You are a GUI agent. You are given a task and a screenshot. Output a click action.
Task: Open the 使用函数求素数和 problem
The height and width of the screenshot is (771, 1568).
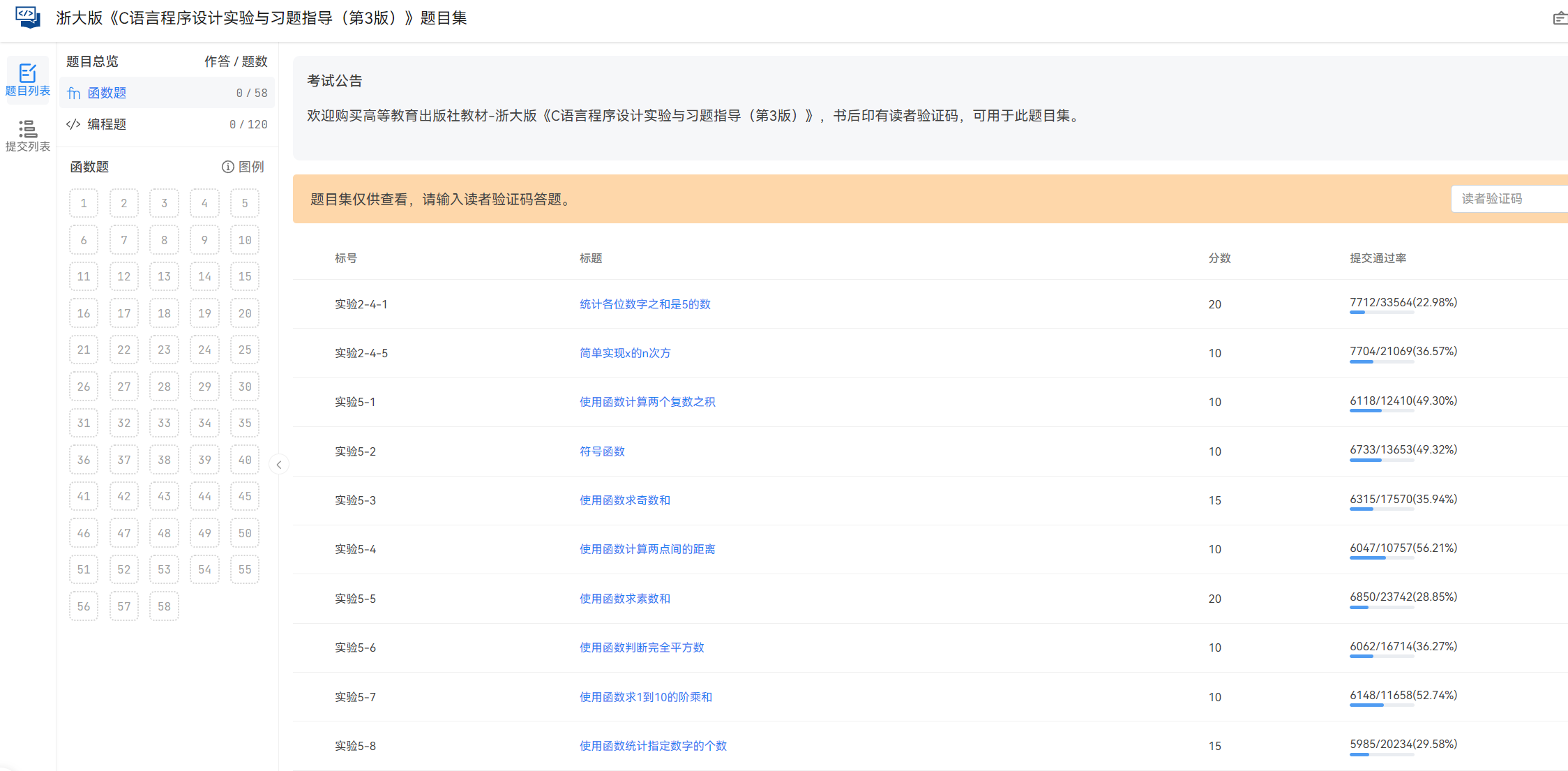624,598
